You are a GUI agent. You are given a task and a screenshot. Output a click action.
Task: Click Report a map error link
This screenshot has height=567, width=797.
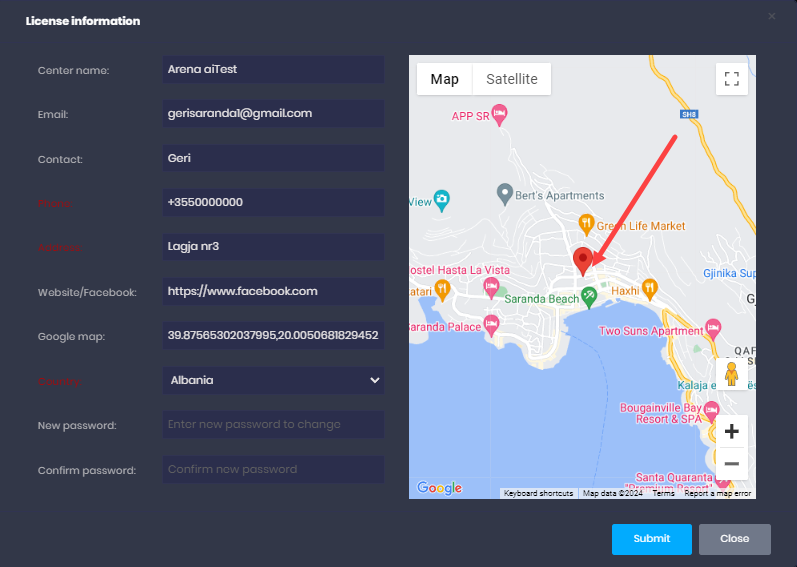(x=716, y=493)
